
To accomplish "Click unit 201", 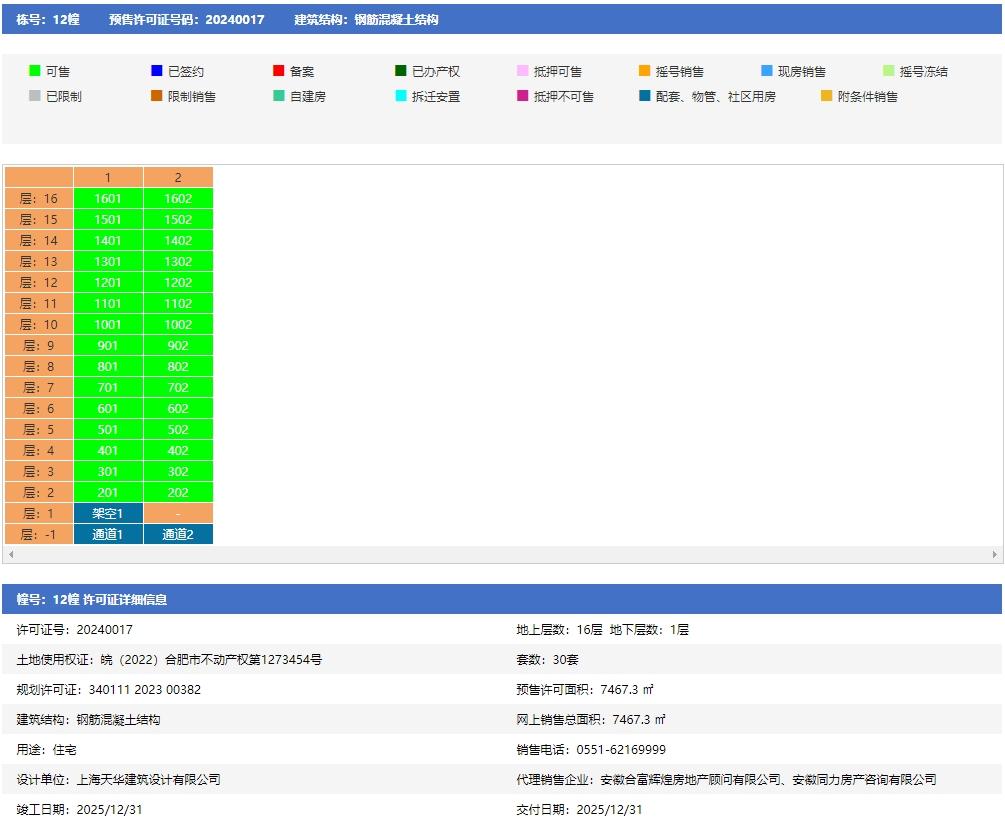I will click(108, 492).
